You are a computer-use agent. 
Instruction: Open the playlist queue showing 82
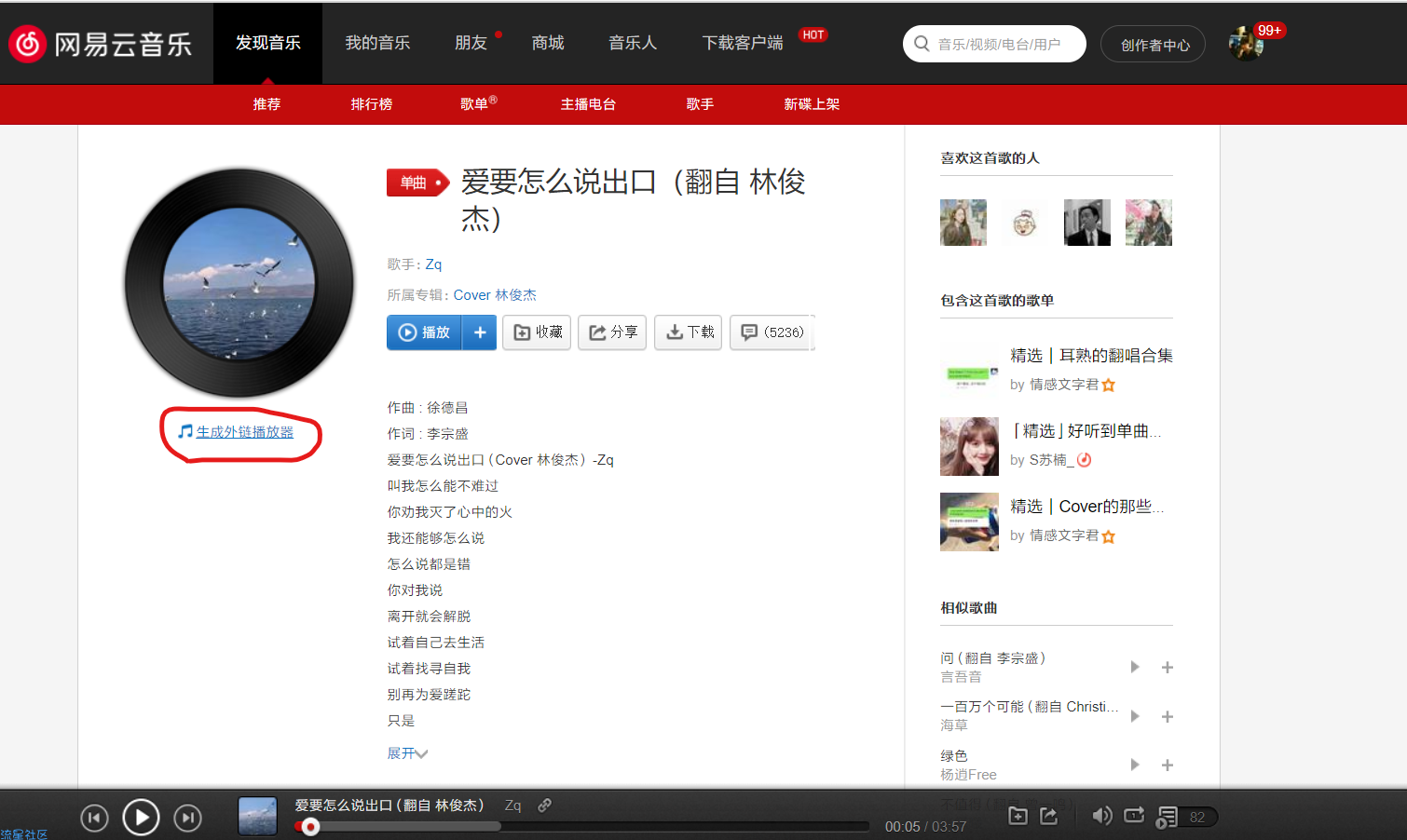point(1187,818)
